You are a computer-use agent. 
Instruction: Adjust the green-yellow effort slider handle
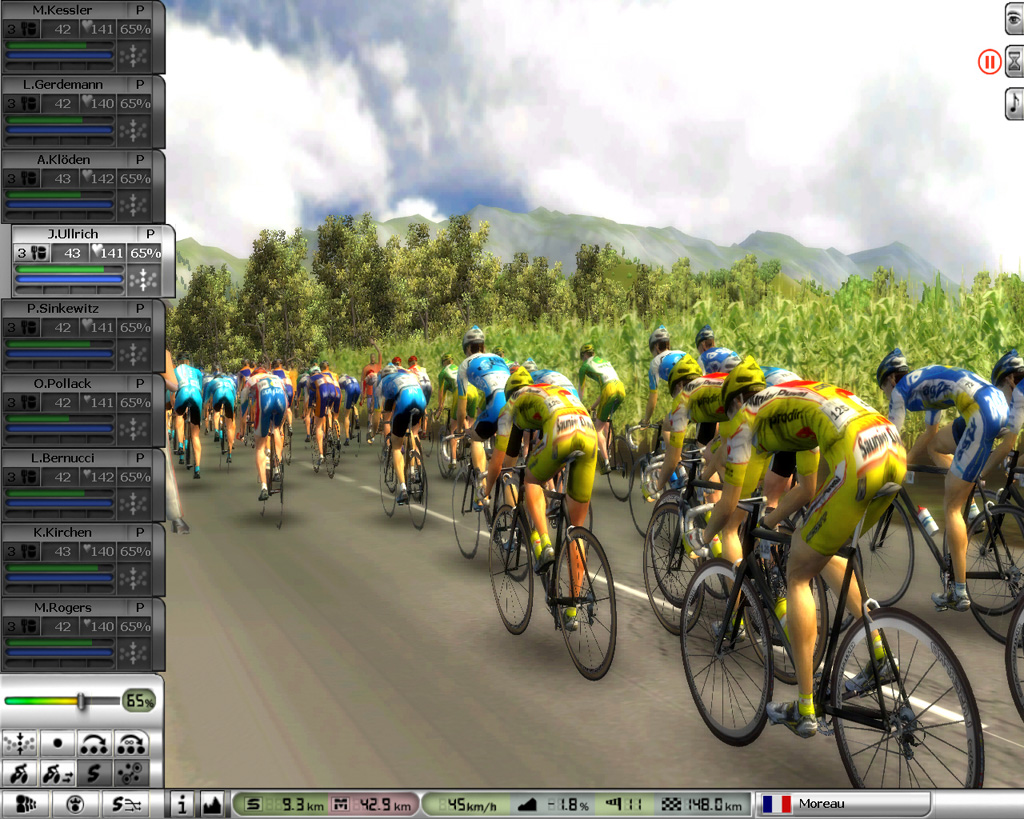coord(83,701)
